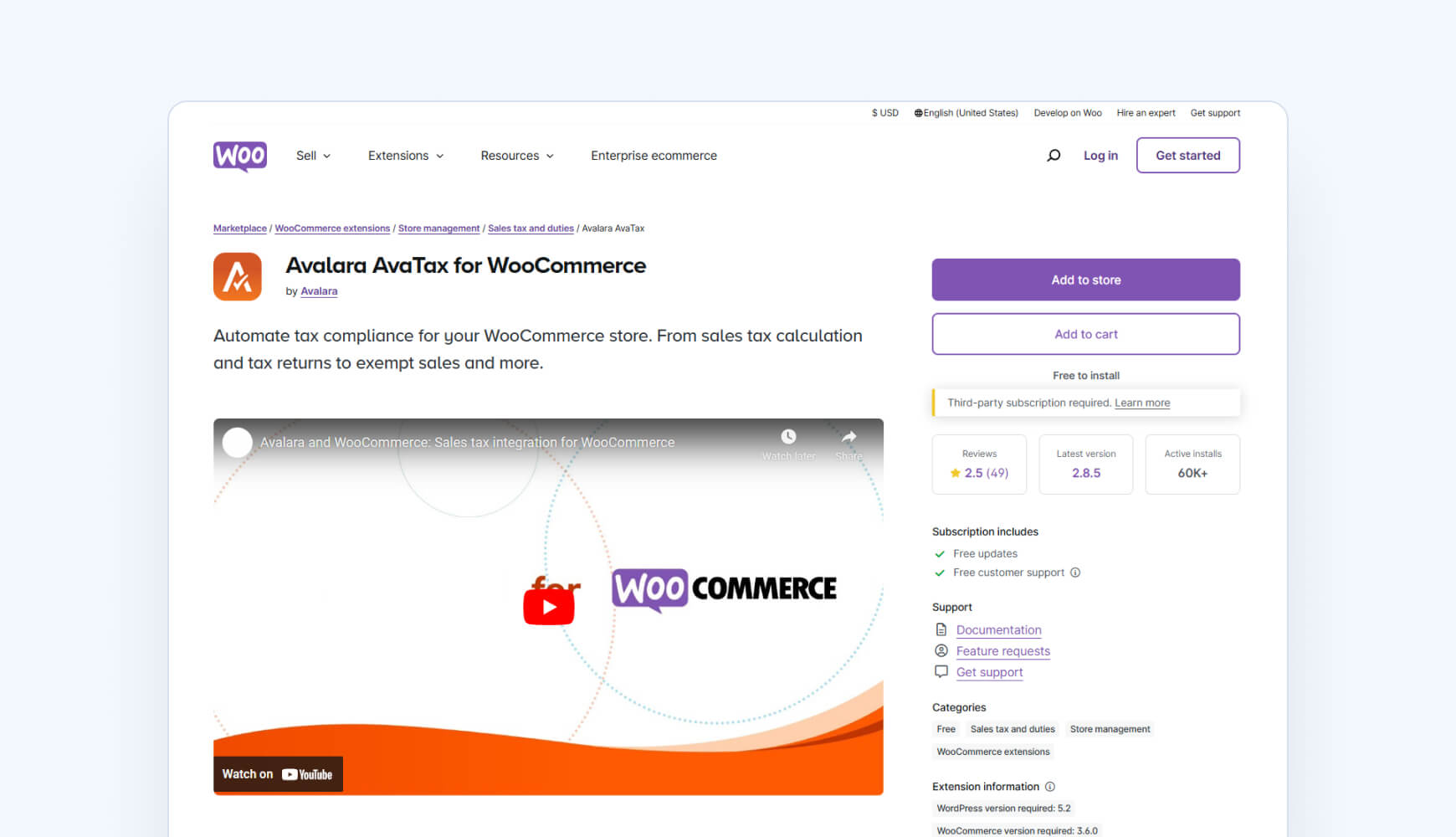Image resolution: width=1456 pixels, height=837 pixels.
Task: Open Learn more about third-party subscription
Action: pos(1142,403)
